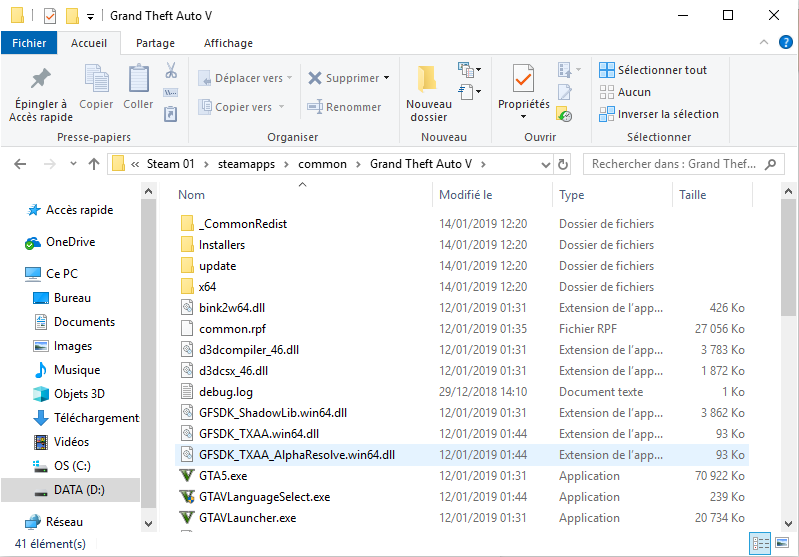Open Objets 3D in the sidebar
This screenshot has width=799, height=557.
[x=68, y=394]
